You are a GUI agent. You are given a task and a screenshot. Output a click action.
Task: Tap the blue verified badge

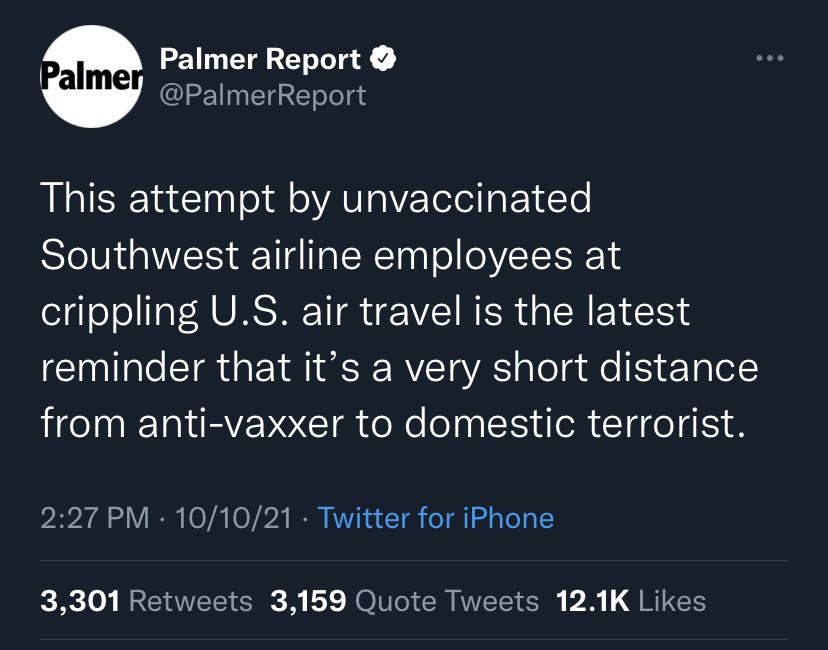point(383,60)
